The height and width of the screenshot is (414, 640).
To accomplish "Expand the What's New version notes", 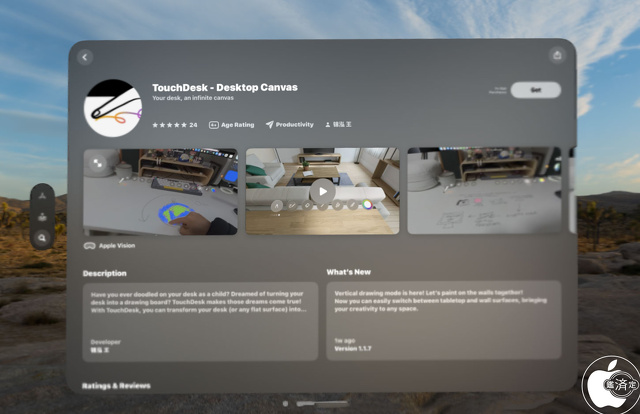I will (x=444, y=321).
